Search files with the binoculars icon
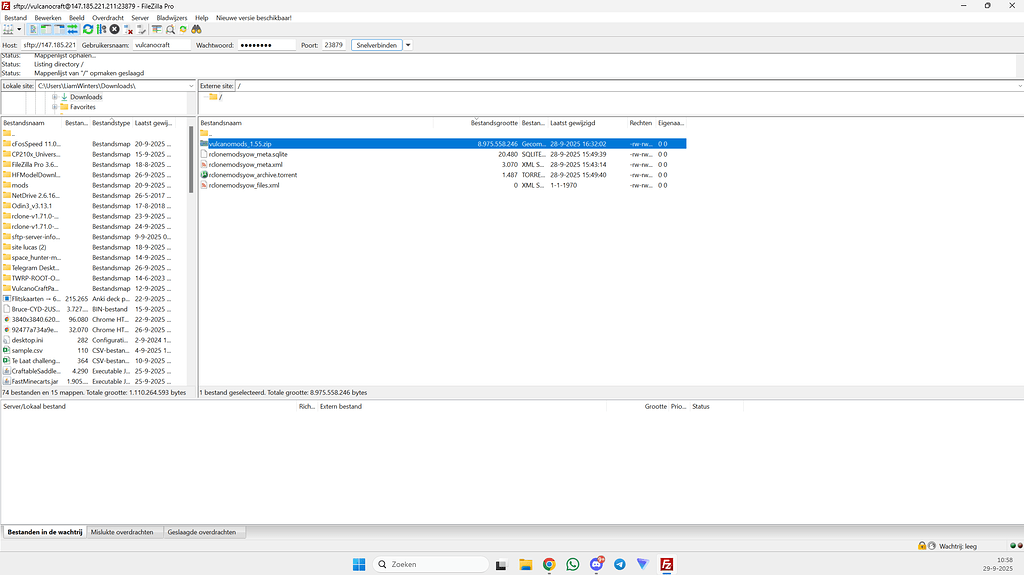 pyautogui.click(x=196, y=29)
